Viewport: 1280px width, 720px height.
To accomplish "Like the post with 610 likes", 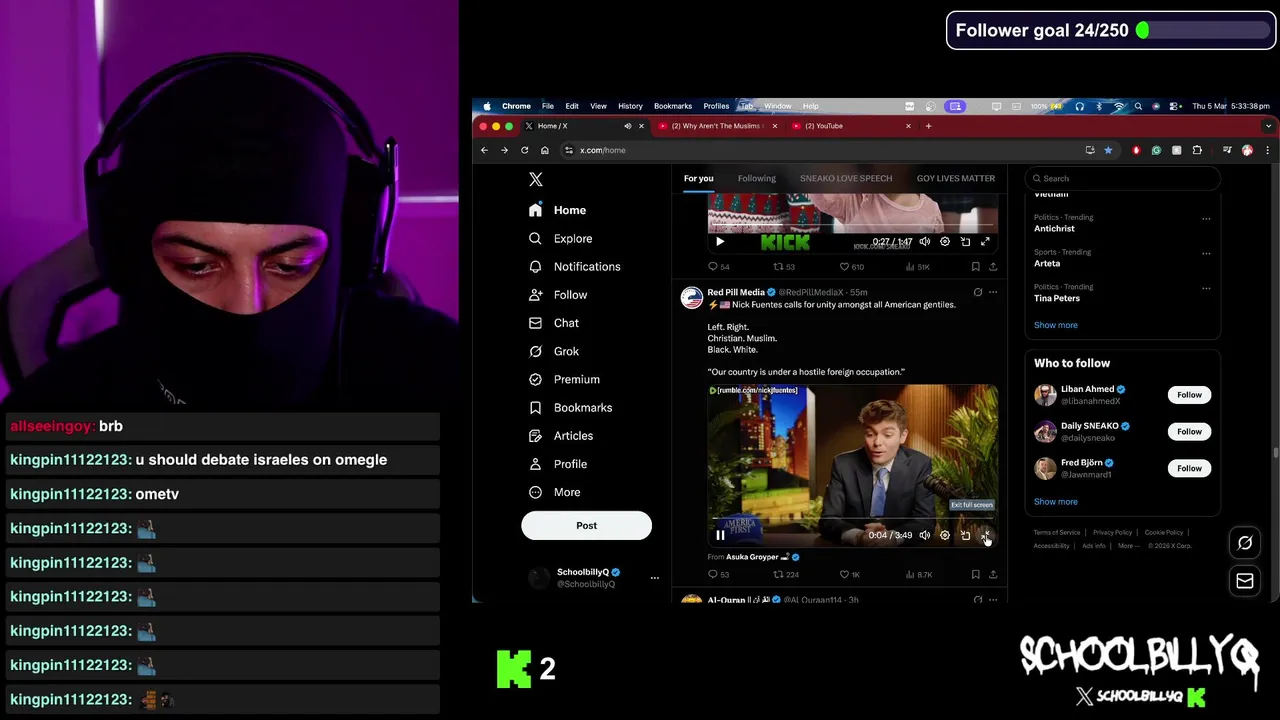I will point(851,267).
